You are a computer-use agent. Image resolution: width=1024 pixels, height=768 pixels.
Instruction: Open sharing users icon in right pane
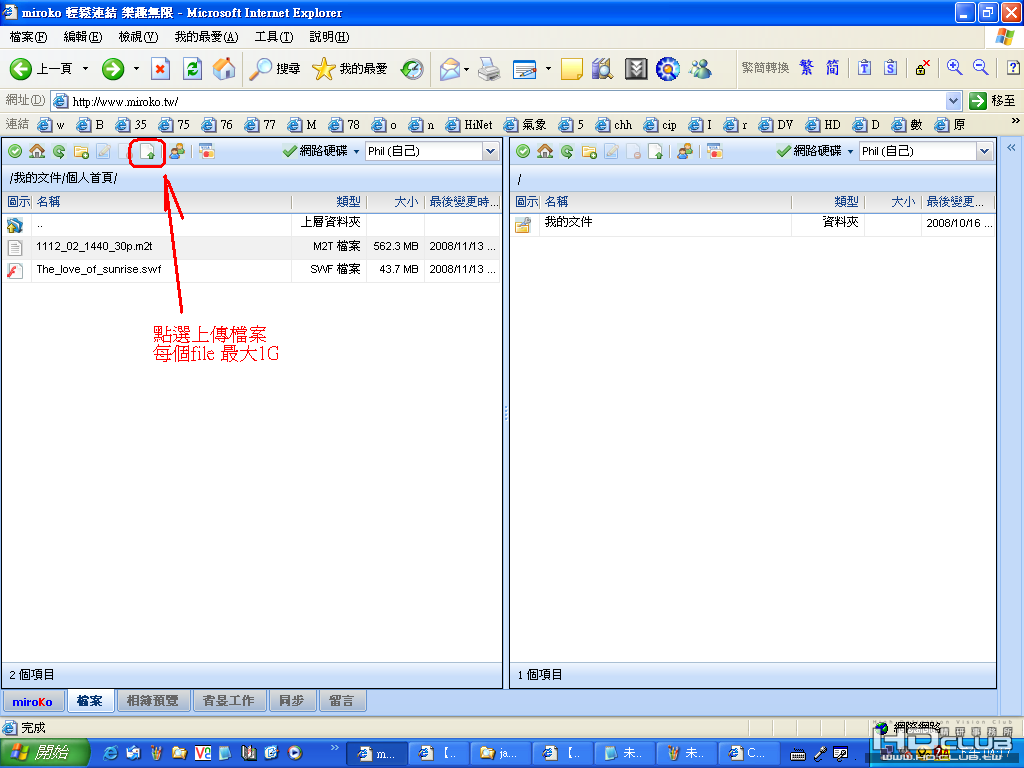(684, 152)
